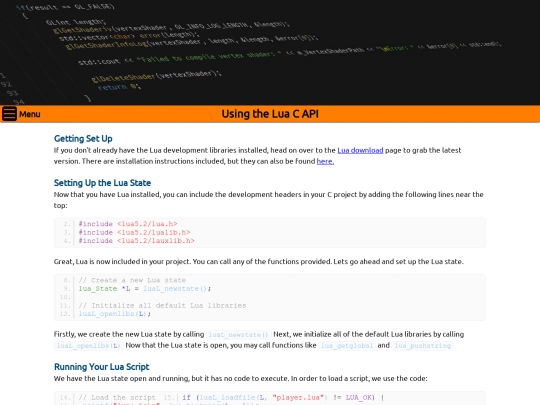This screenshot has height=405, width=540.
Task: Open the hamburger Menu icon
Action: click(9, 114)
